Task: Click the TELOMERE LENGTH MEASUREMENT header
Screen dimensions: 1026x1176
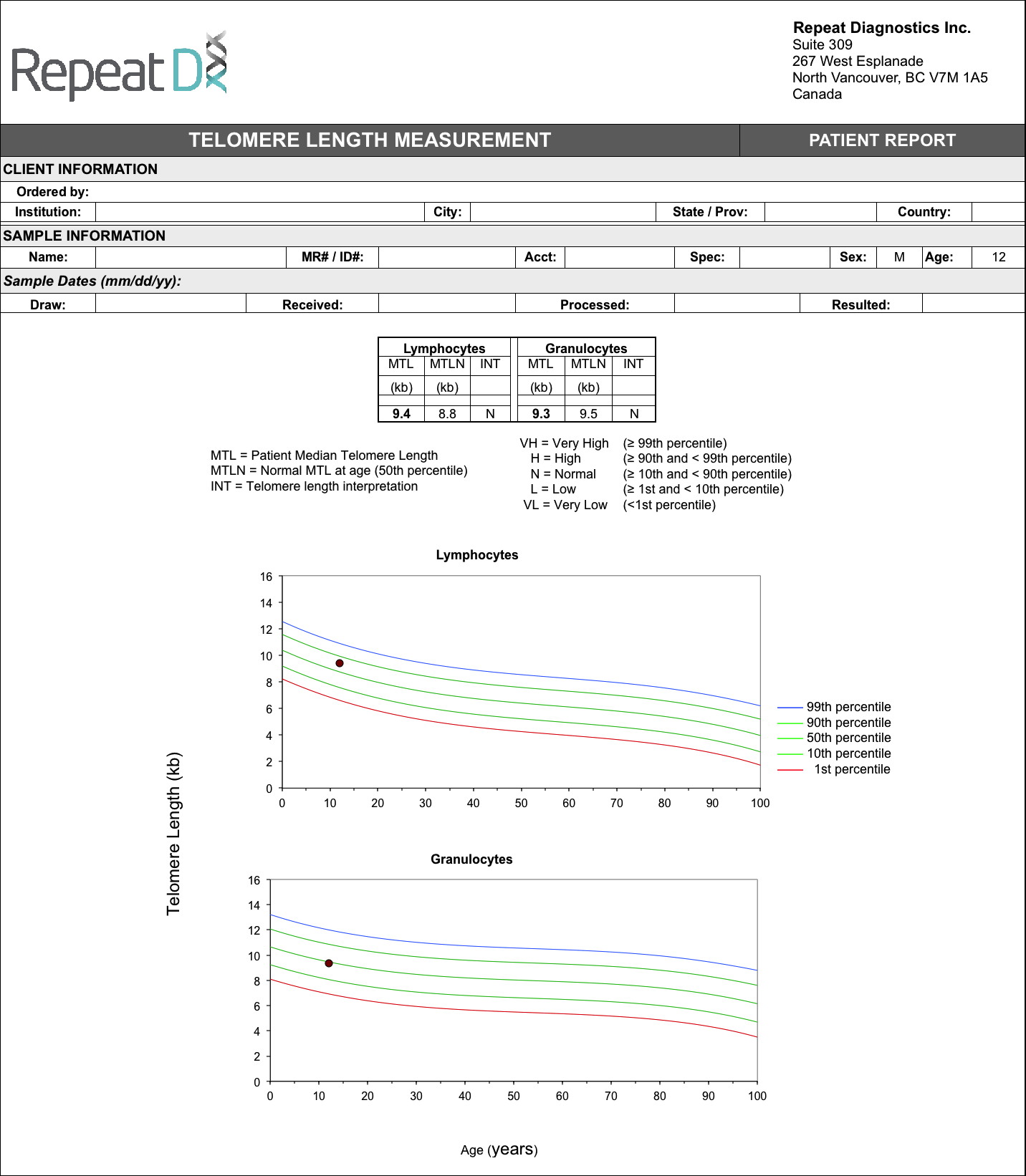Action: pos(370,140)
